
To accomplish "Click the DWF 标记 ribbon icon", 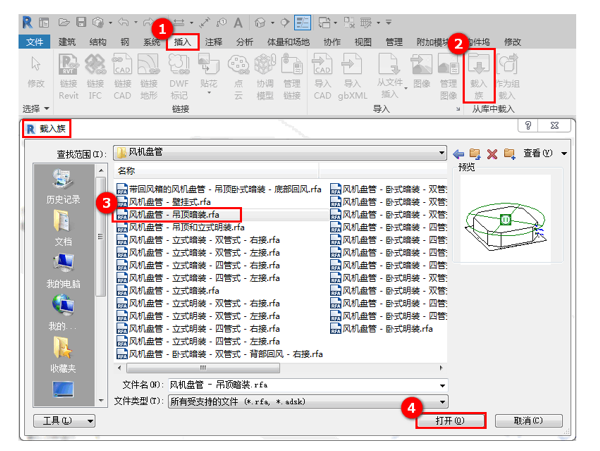I will [180, 73].
